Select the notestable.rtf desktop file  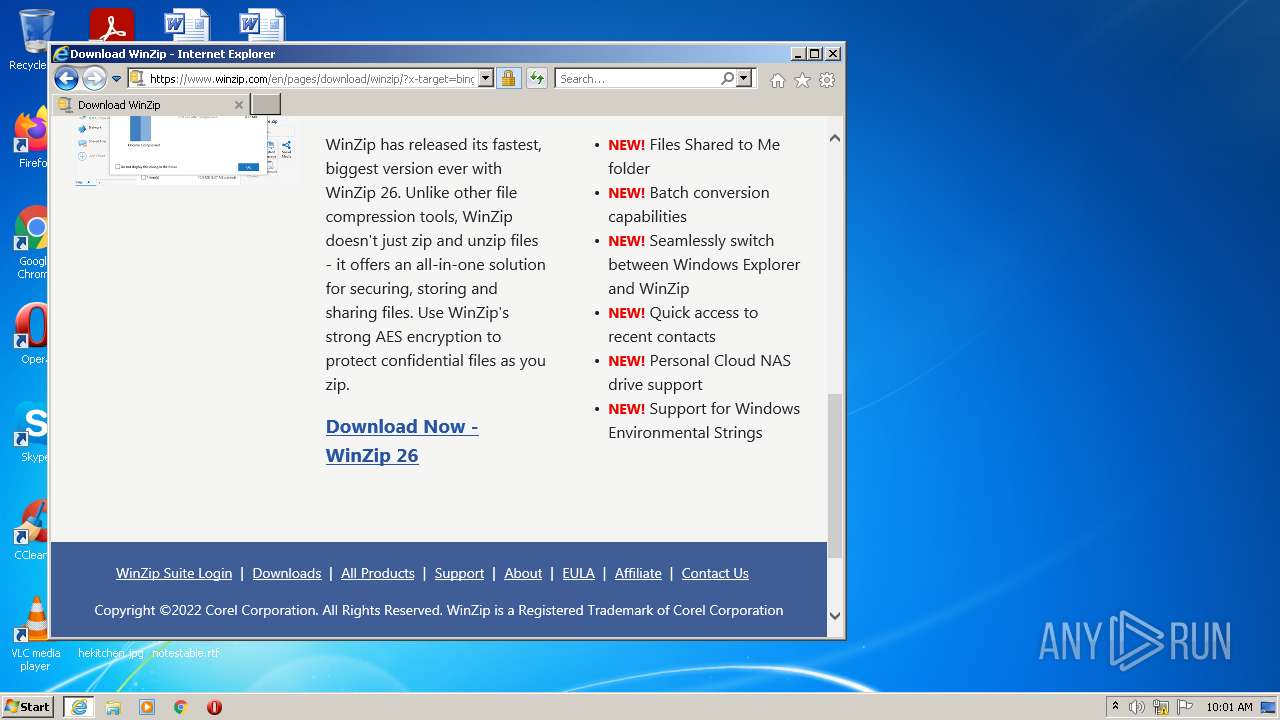[x=185, y=653]
